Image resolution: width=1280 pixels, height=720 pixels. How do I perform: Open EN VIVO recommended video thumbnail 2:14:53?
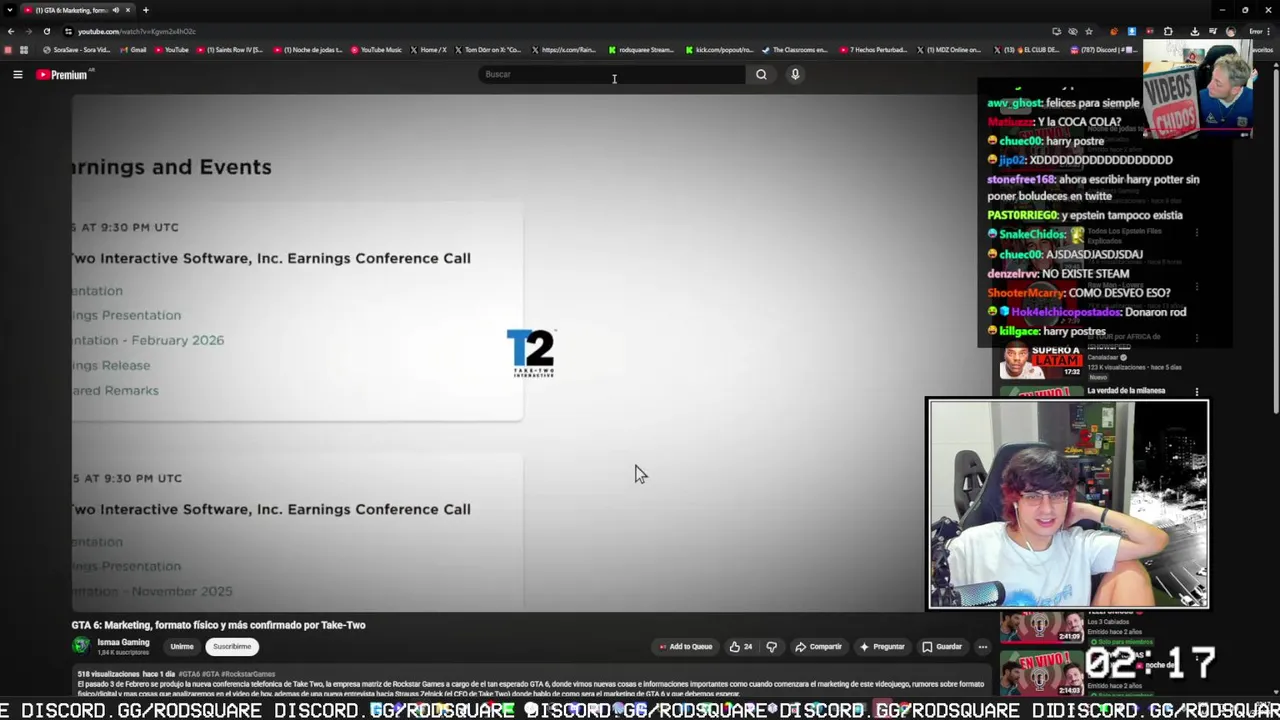point(1041,672)
